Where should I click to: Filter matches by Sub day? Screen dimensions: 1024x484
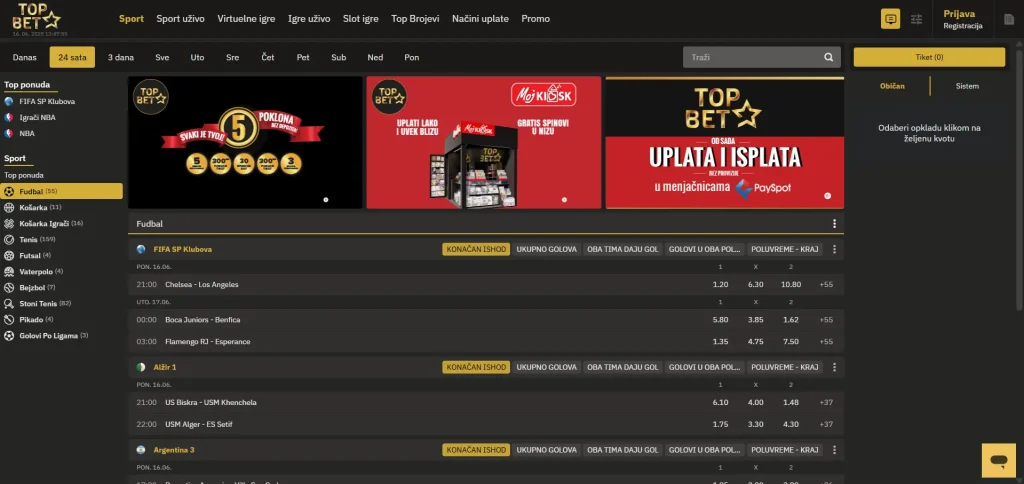[338, 57]
